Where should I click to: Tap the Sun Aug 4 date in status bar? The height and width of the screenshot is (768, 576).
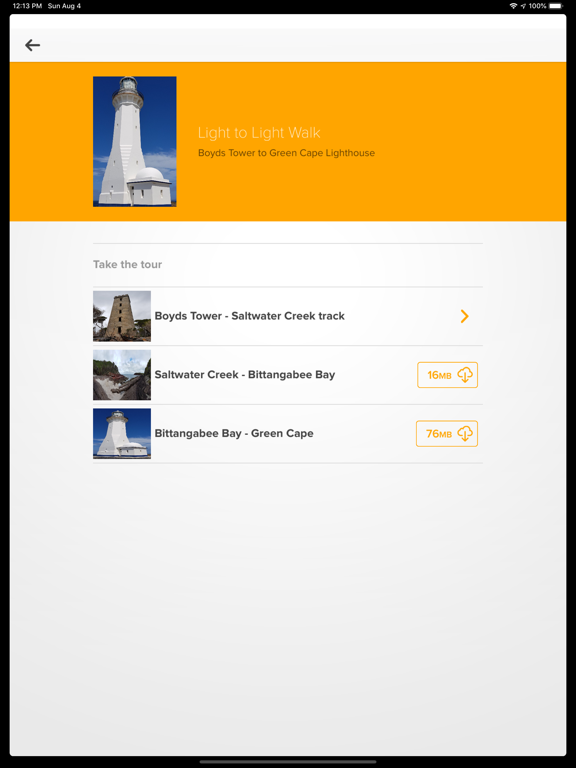64,6
